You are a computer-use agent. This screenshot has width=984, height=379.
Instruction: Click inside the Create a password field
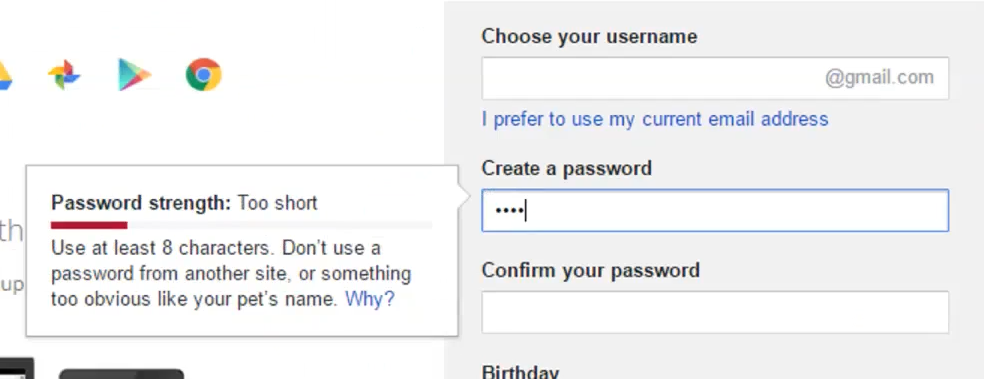coord(715,210)
